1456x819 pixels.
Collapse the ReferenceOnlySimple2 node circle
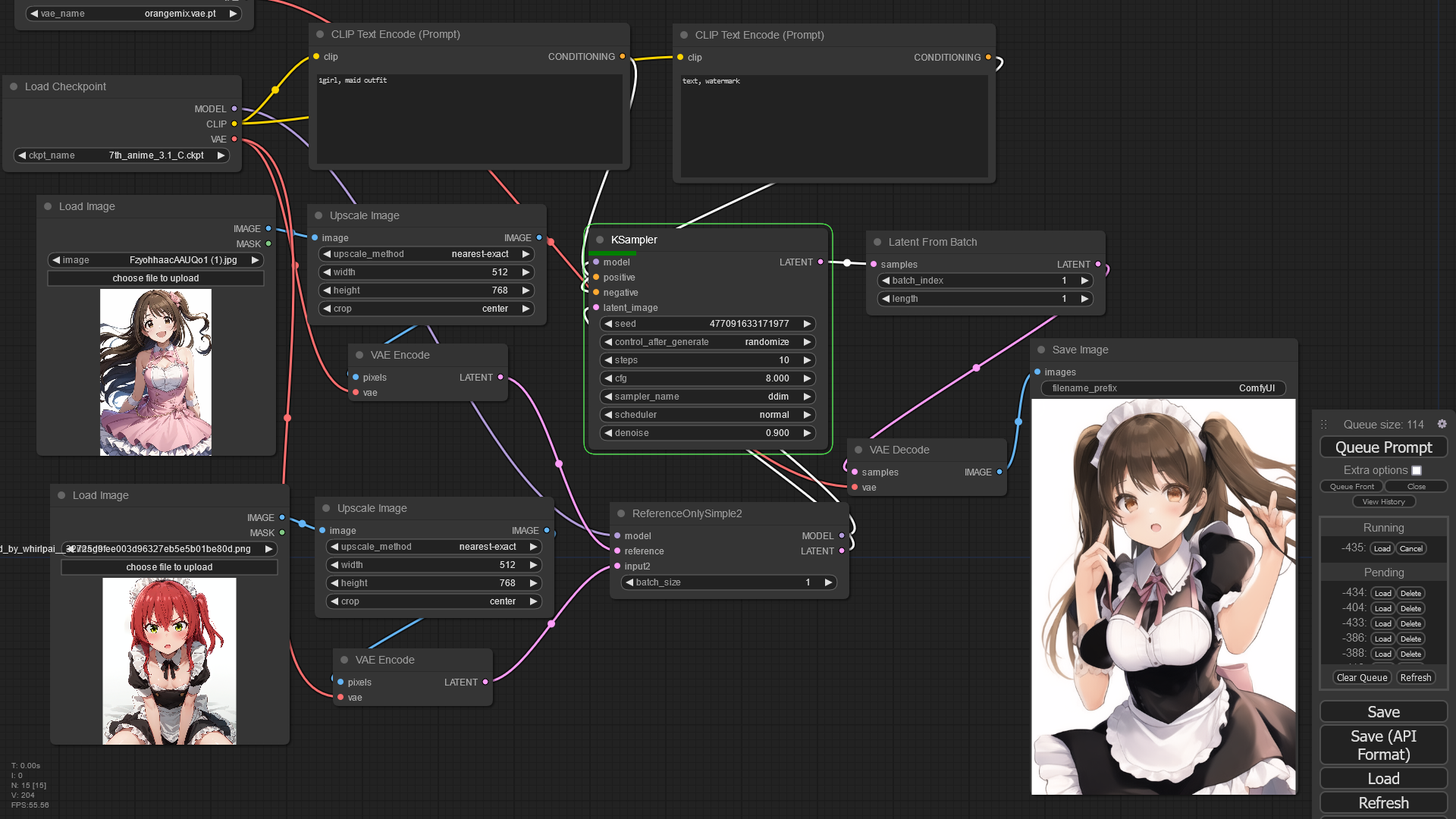(620, 513)
